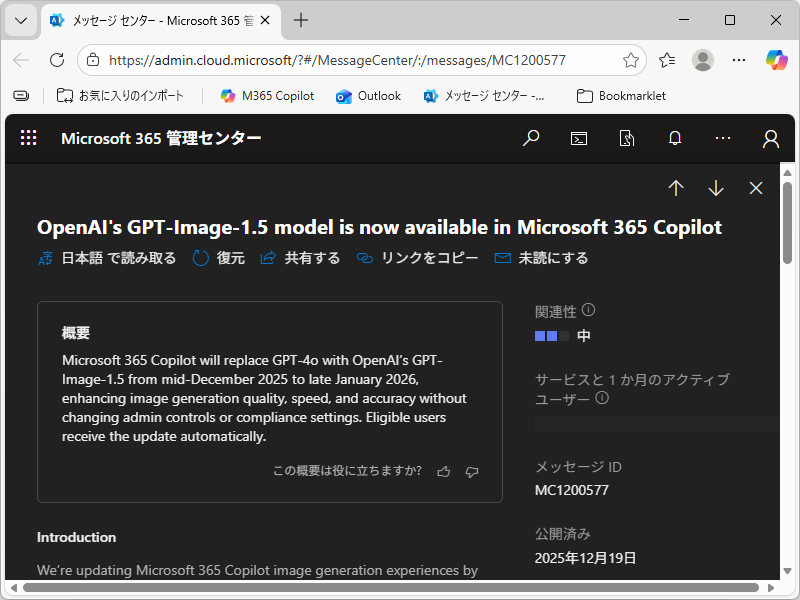Give thumbs down to the summary
800x600 pixels.
coord(472,471)
